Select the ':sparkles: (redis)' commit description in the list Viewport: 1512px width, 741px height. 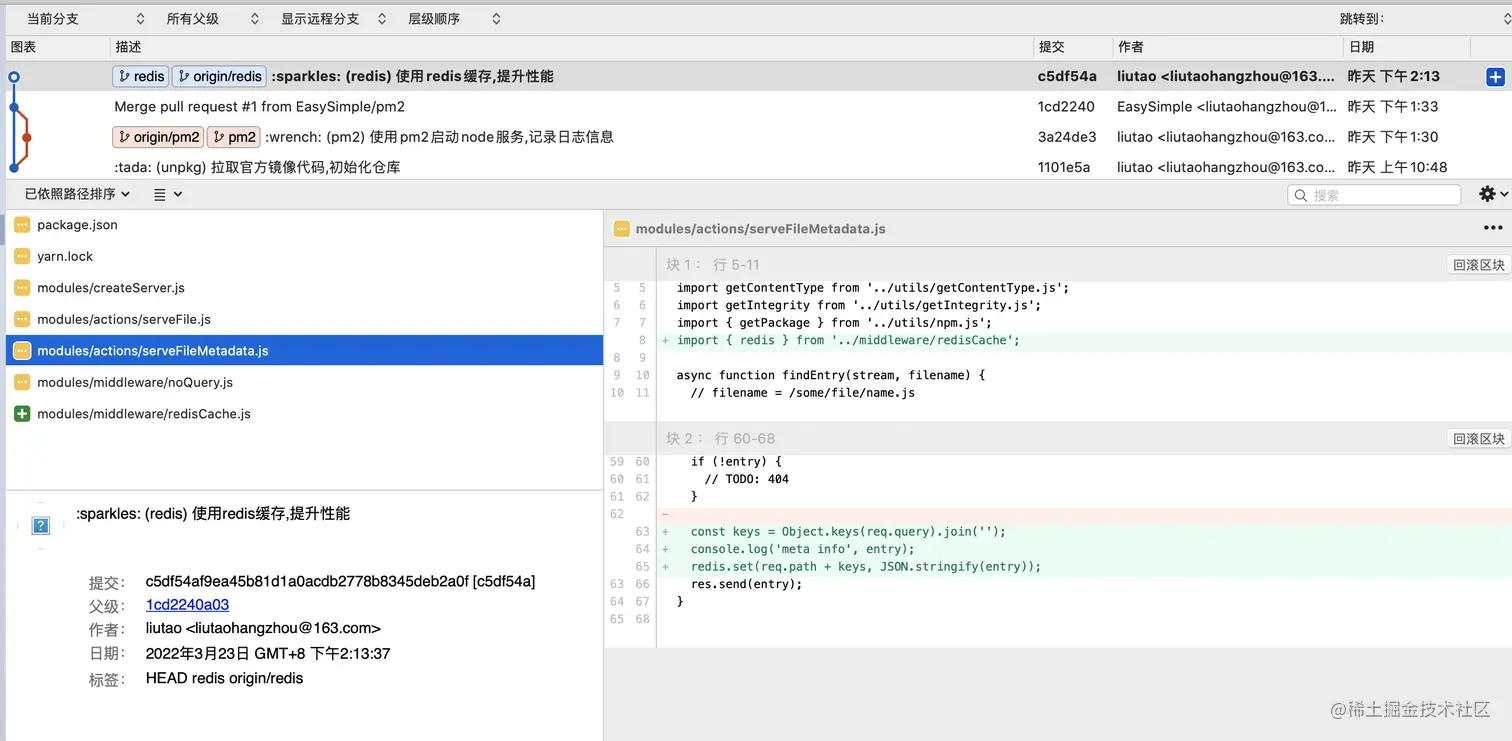412,76
